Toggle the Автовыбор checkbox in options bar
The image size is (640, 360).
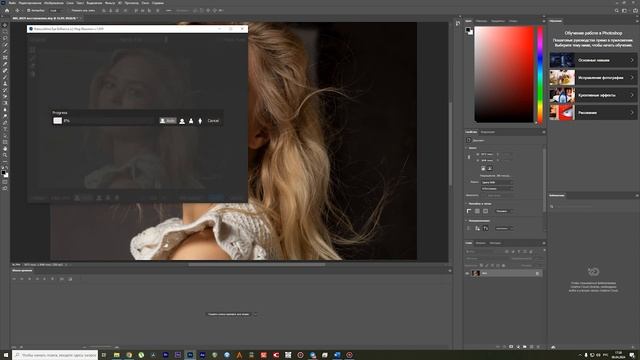[x=29, y=11]
